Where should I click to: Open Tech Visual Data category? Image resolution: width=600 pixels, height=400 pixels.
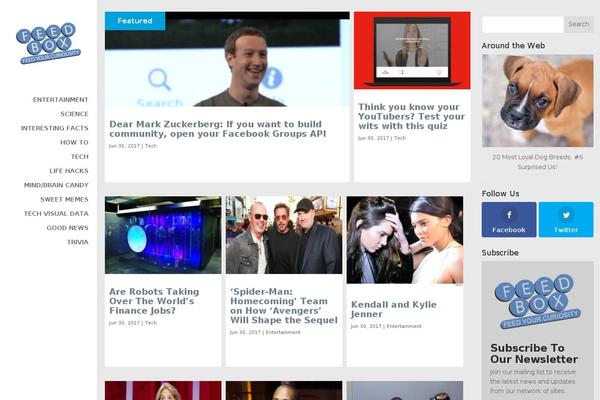point(56,213)
